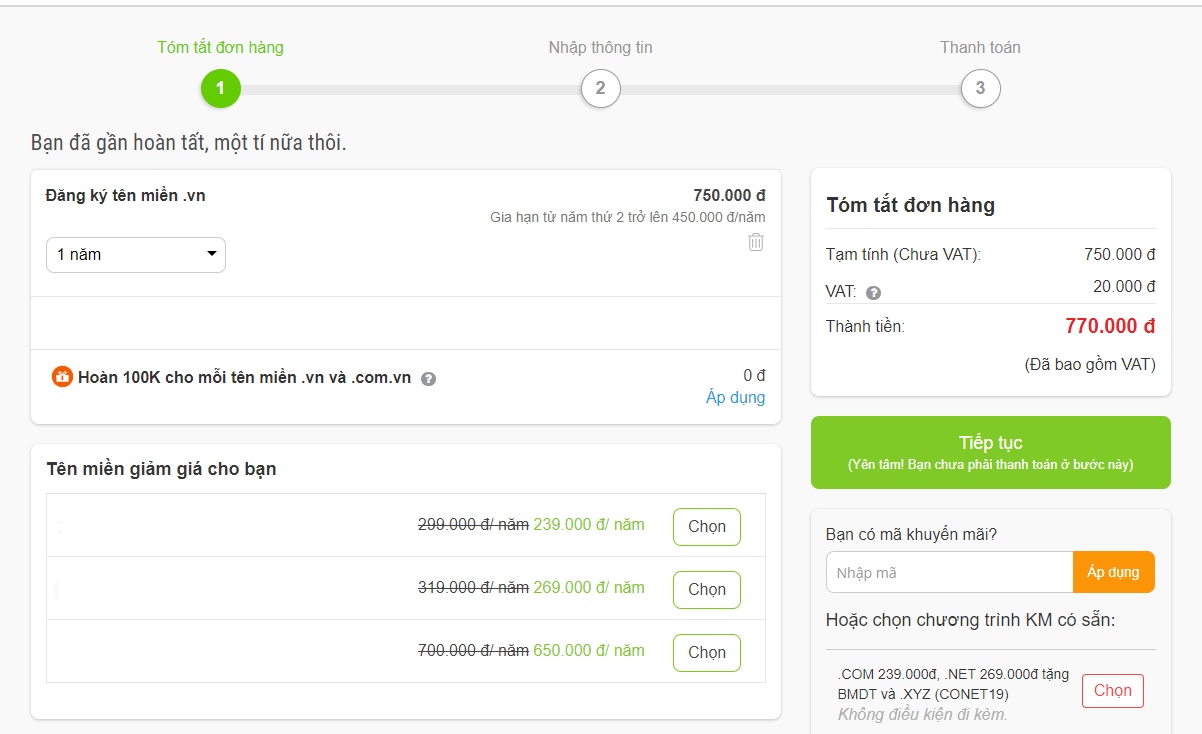Click the orange Áp dụng promo code button

(1114, 572)
